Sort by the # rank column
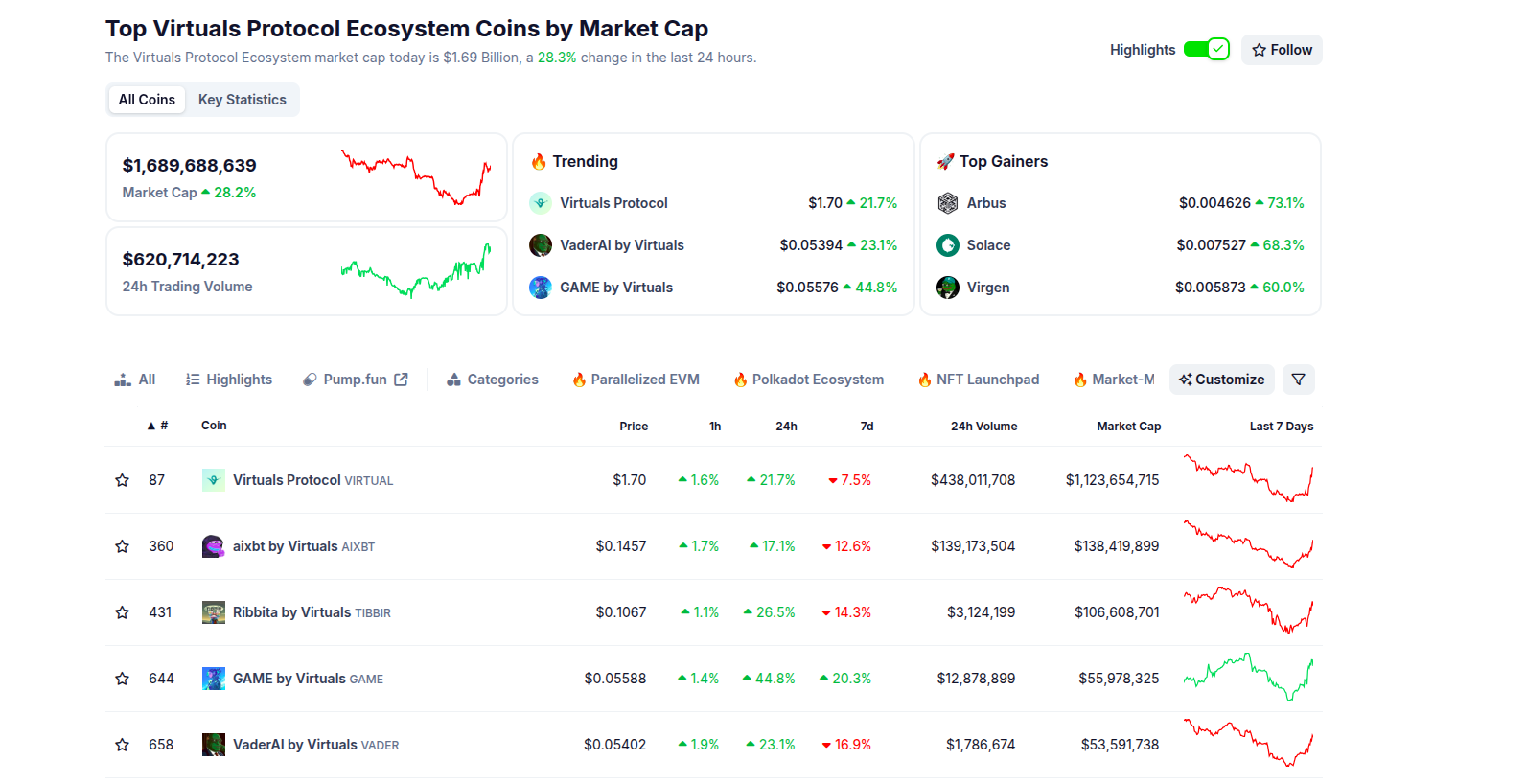The image size is (1526, 784). tap(157, 426)
